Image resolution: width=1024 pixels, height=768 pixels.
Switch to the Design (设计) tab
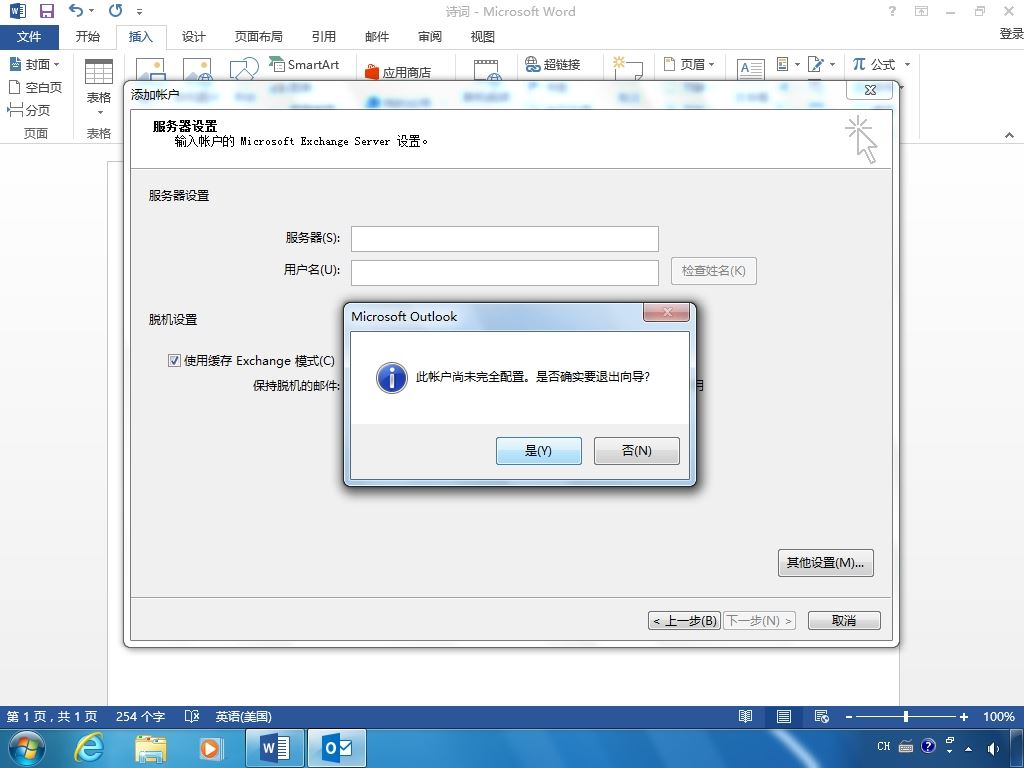pyautogui.click(x=193, y=37)
